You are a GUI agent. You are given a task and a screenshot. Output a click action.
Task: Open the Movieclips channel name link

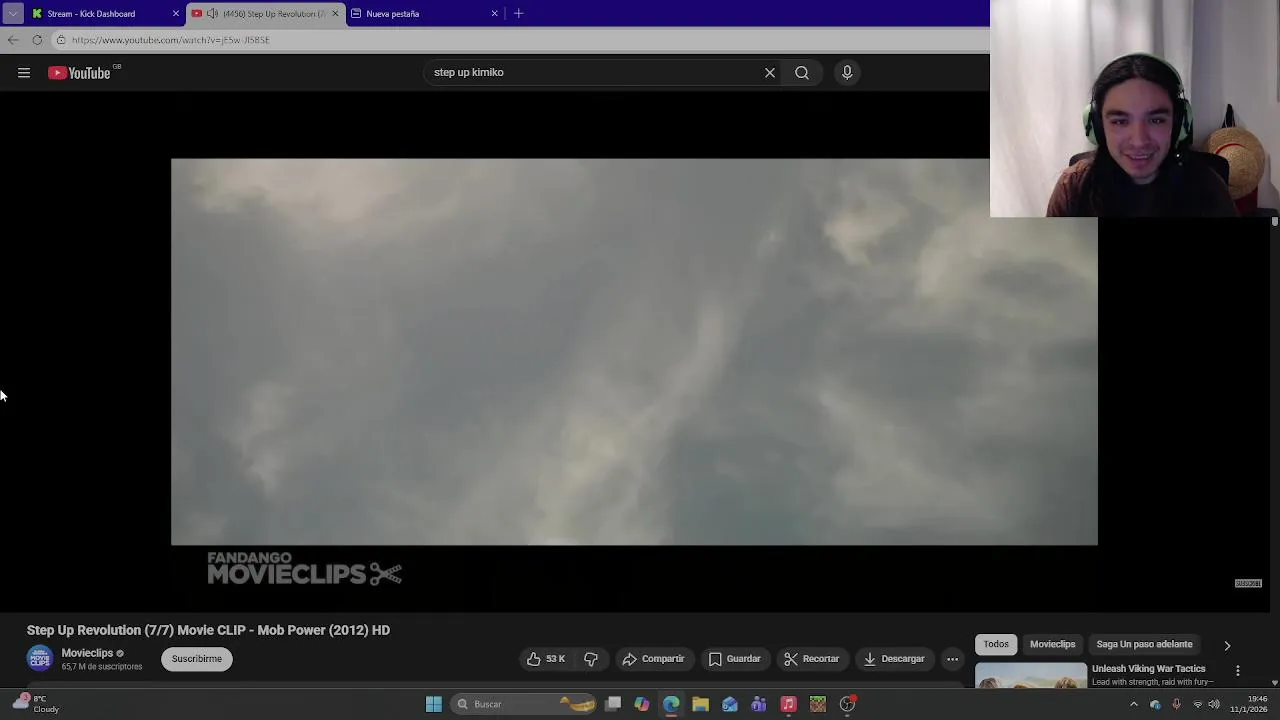tap(87, 653)
